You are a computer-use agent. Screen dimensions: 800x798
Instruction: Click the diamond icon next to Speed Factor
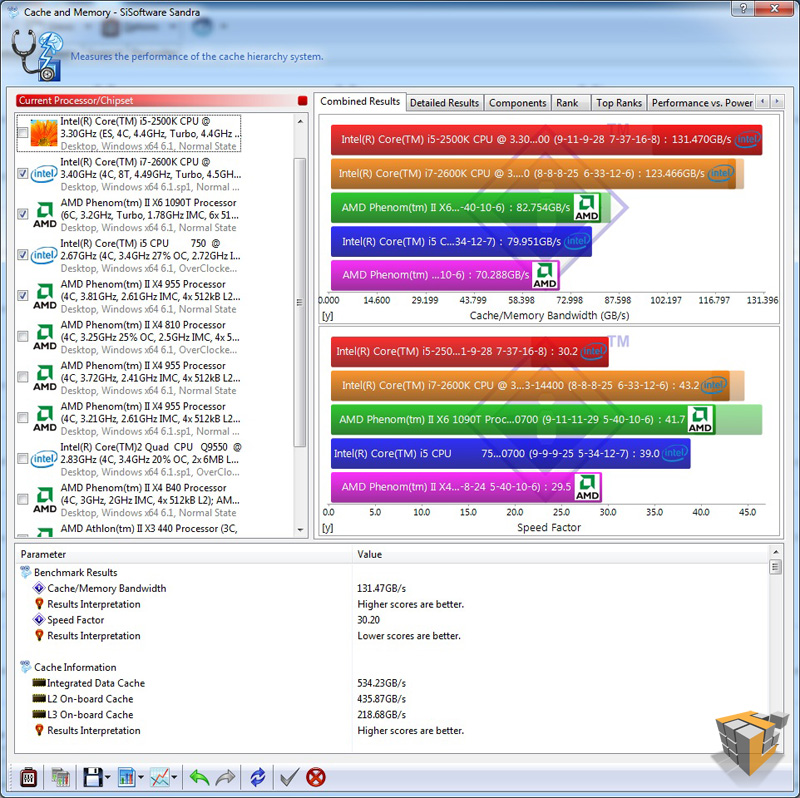coord(39,619)
